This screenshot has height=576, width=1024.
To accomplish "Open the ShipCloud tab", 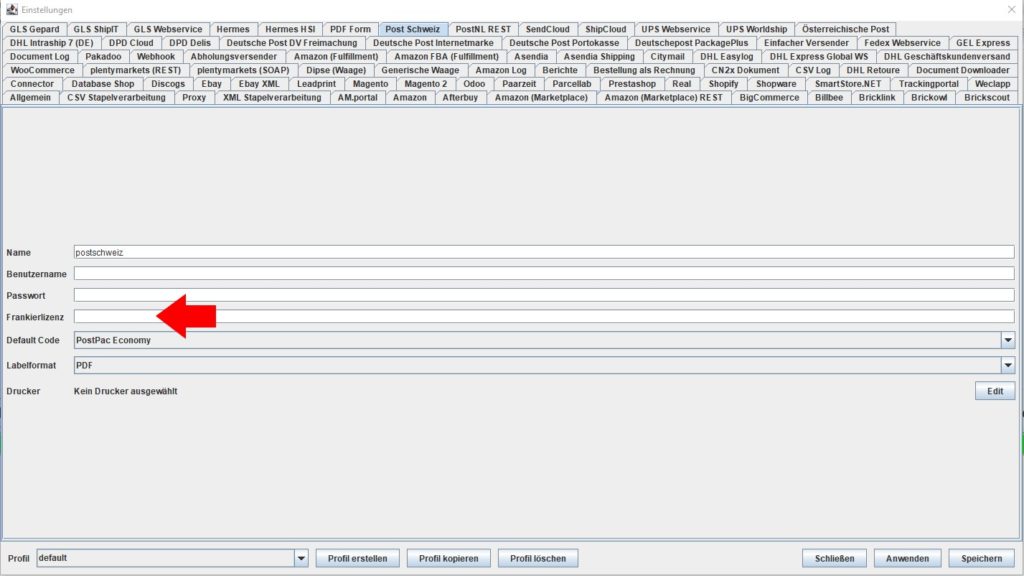I will pyautogui.click(x=605, y=29).
